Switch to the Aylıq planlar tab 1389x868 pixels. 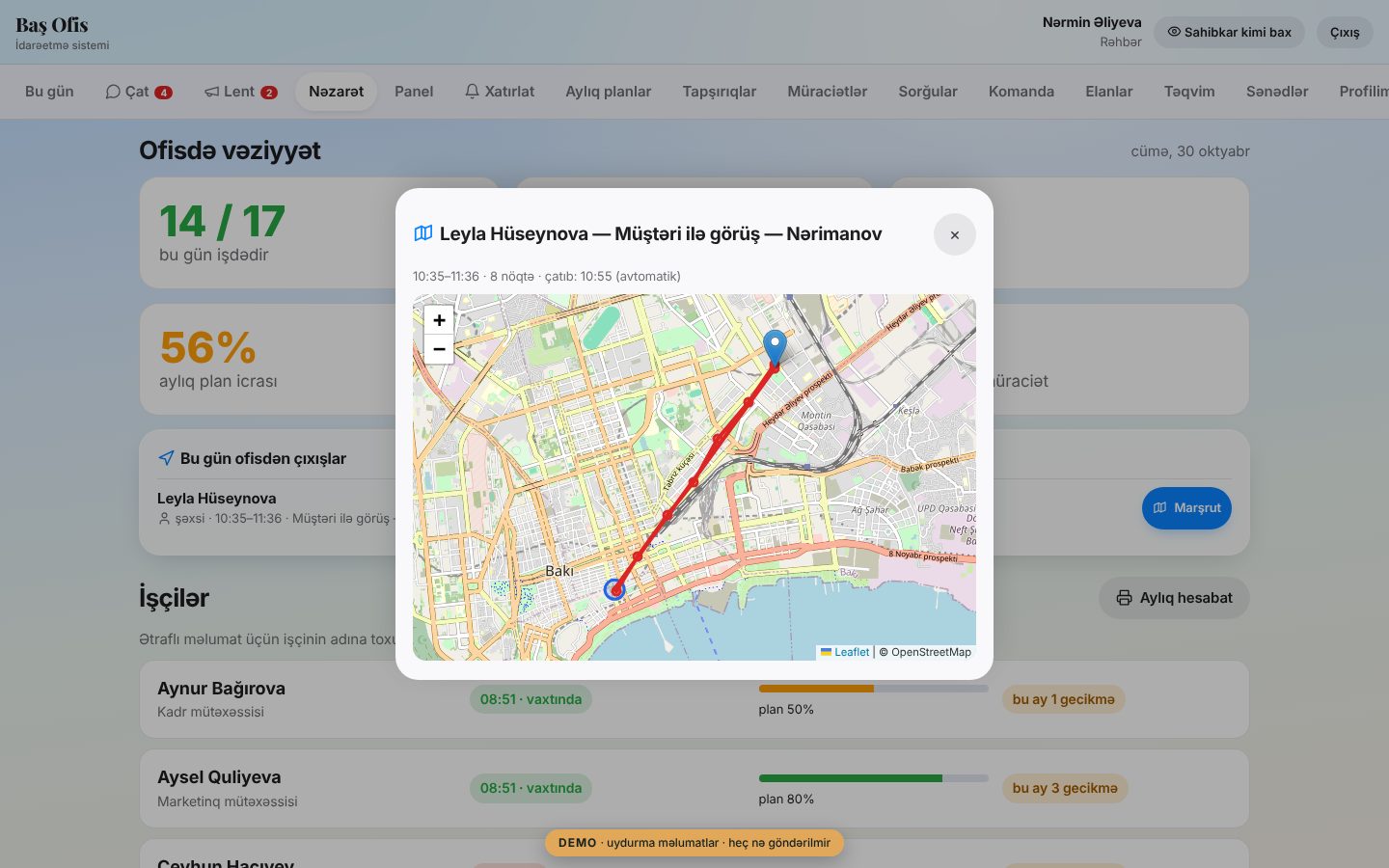[609, 92]
